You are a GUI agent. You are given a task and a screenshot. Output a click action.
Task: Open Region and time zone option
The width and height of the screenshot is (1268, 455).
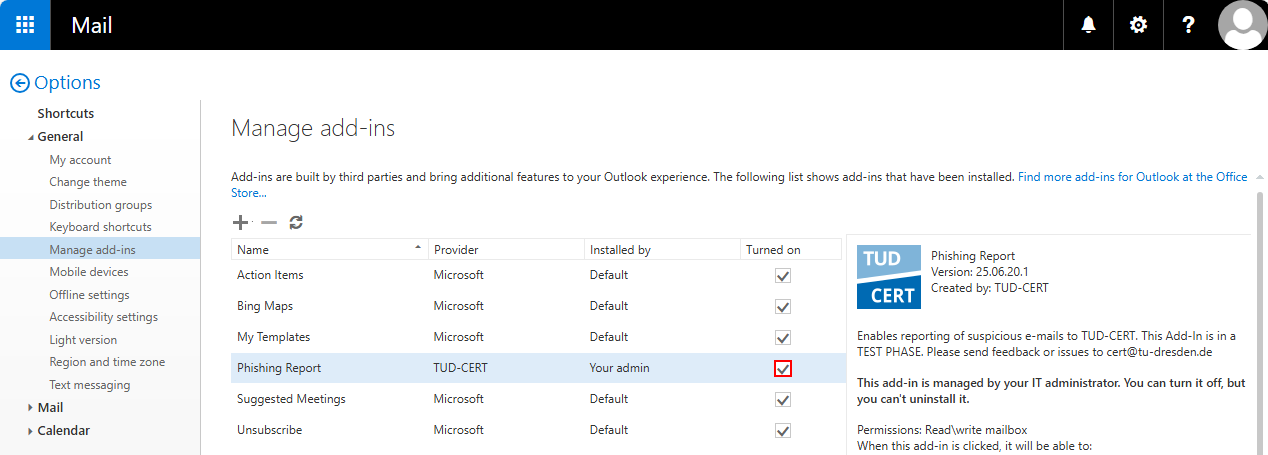[107, 362]
